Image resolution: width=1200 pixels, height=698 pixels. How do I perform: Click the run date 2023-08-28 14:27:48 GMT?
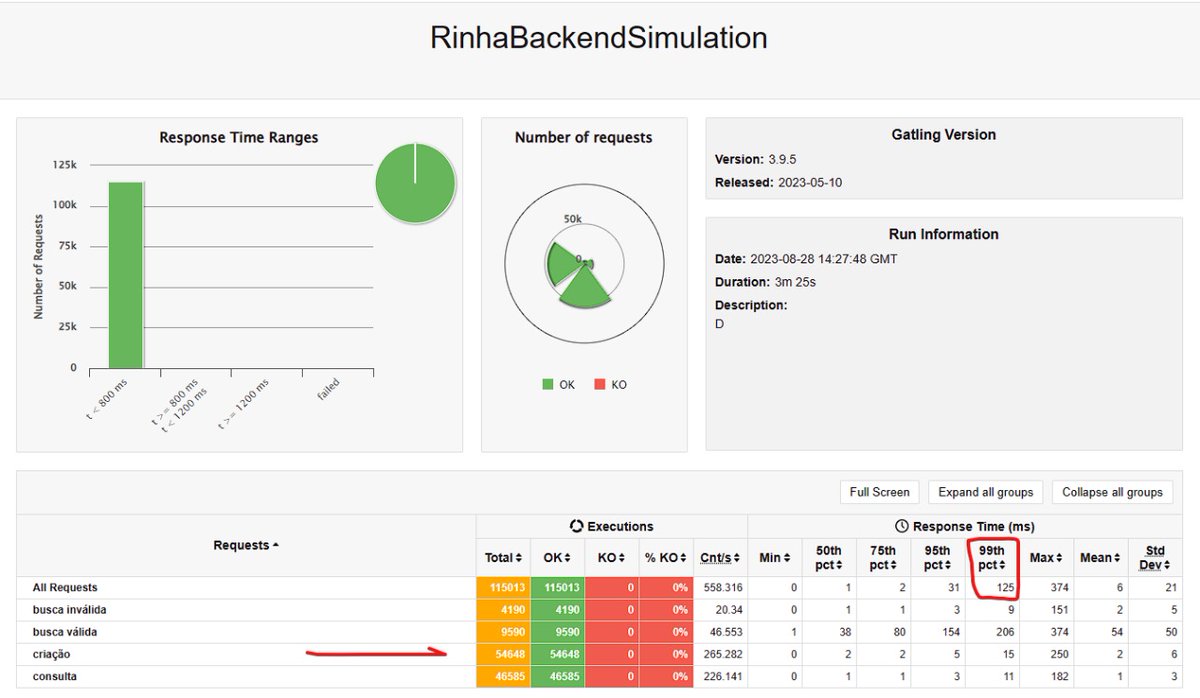click(x=824, y=259)
